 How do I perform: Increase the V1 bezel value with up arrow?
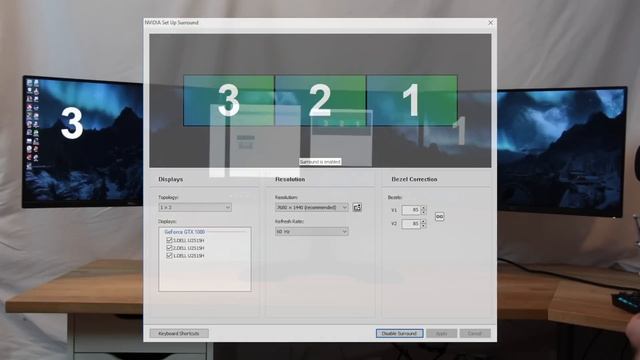pos(423,207)
